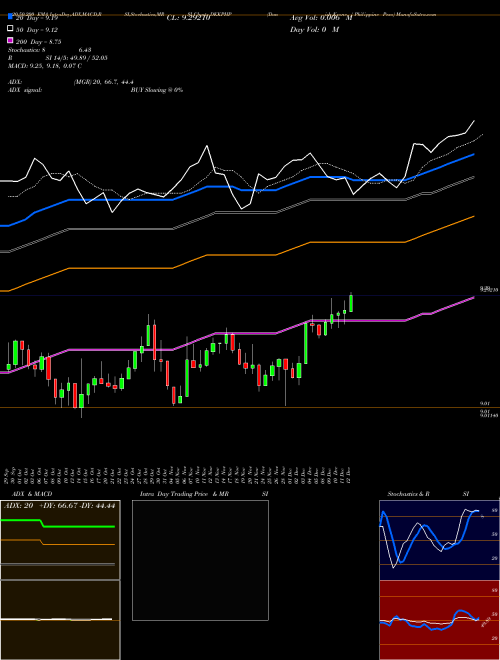Click the 'Stochastics & RSI' panel title
This screenshot has width=500, height=660.
pyautogui.click(x=428, y=494)
